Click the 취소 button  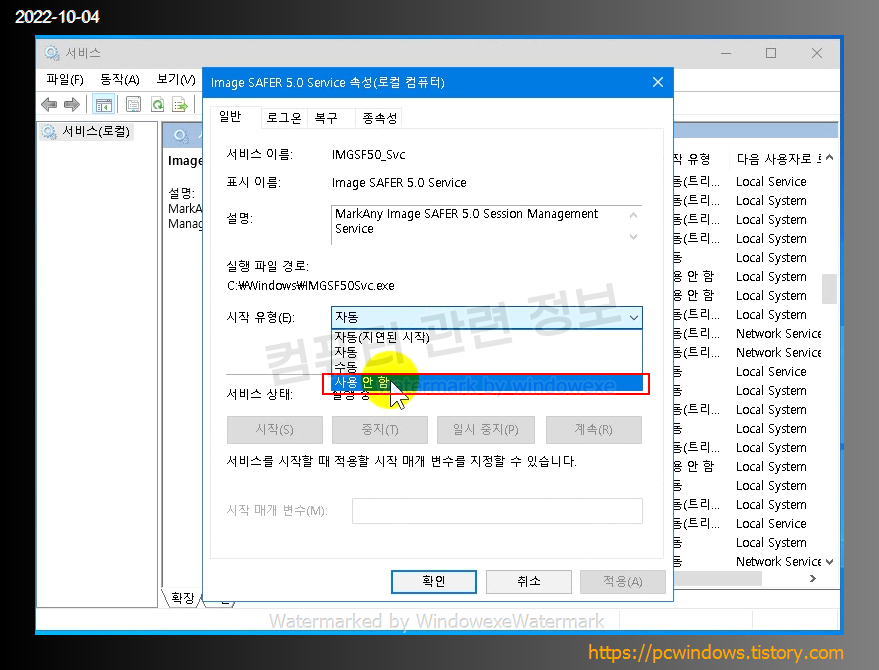529,581
